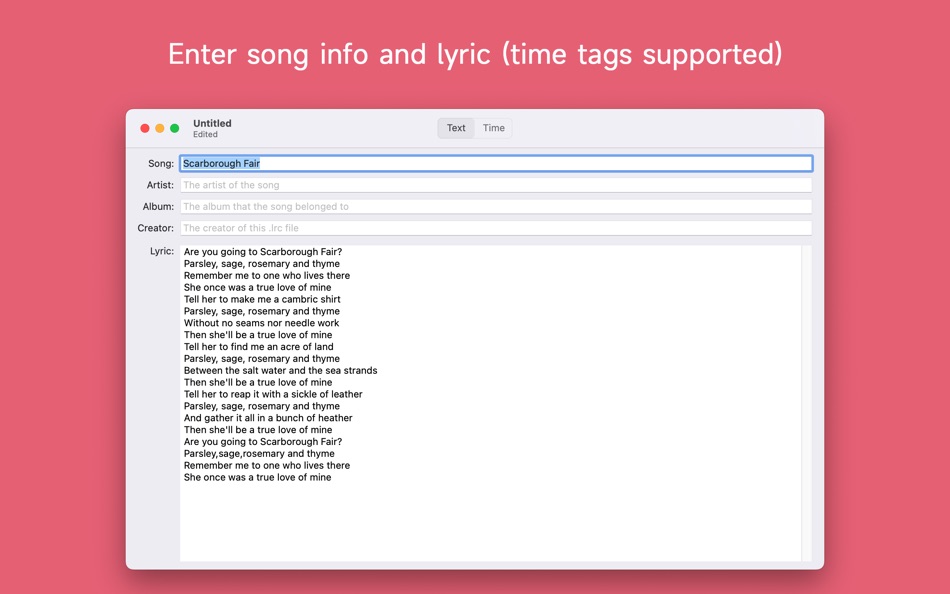The height and width of the screenshot is (594, 950).
Task: Close the Untitled window with red button
Action: click(145, 128)
